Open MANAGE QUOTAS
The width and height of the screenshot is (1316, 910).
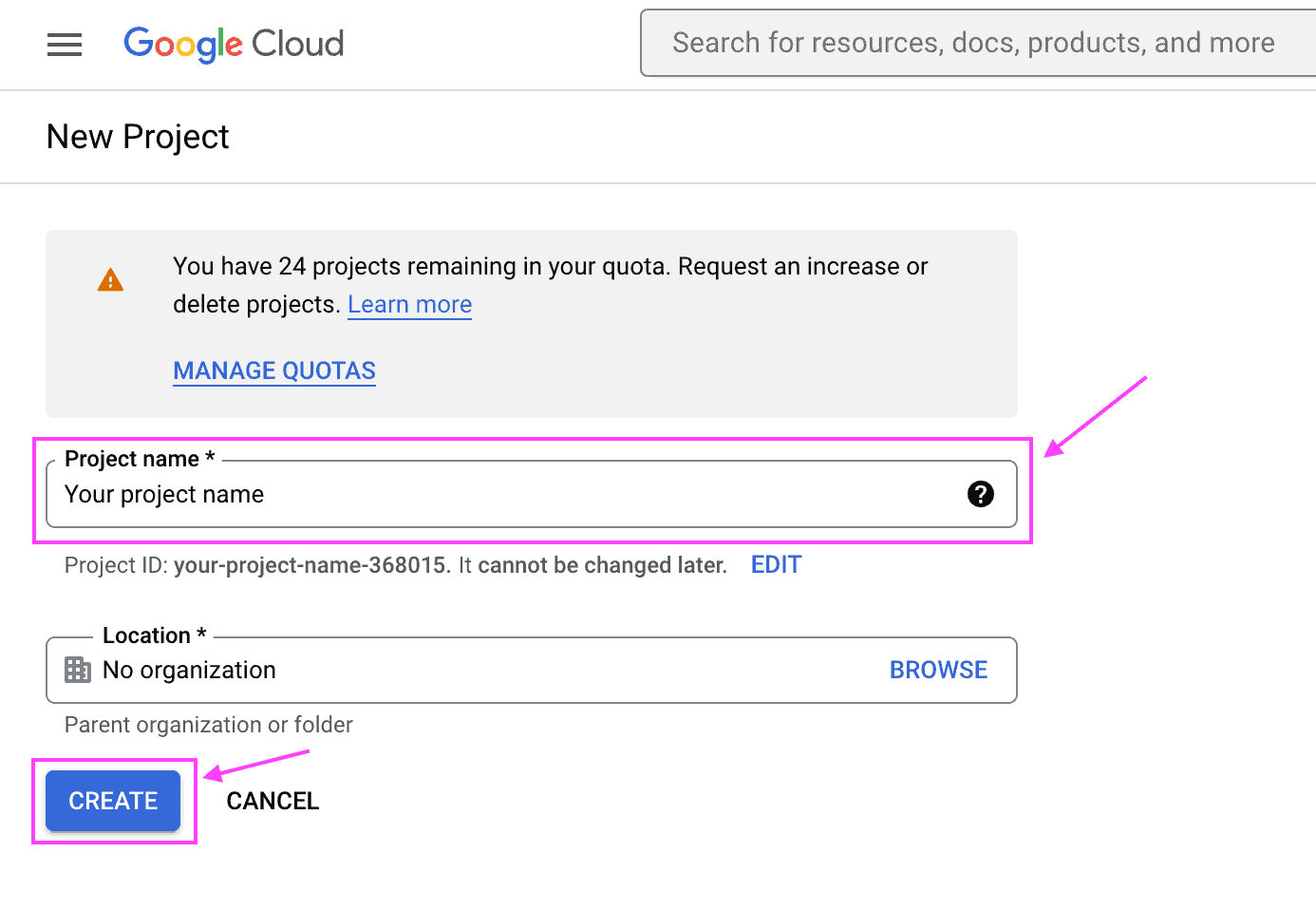tap(273, 370)
